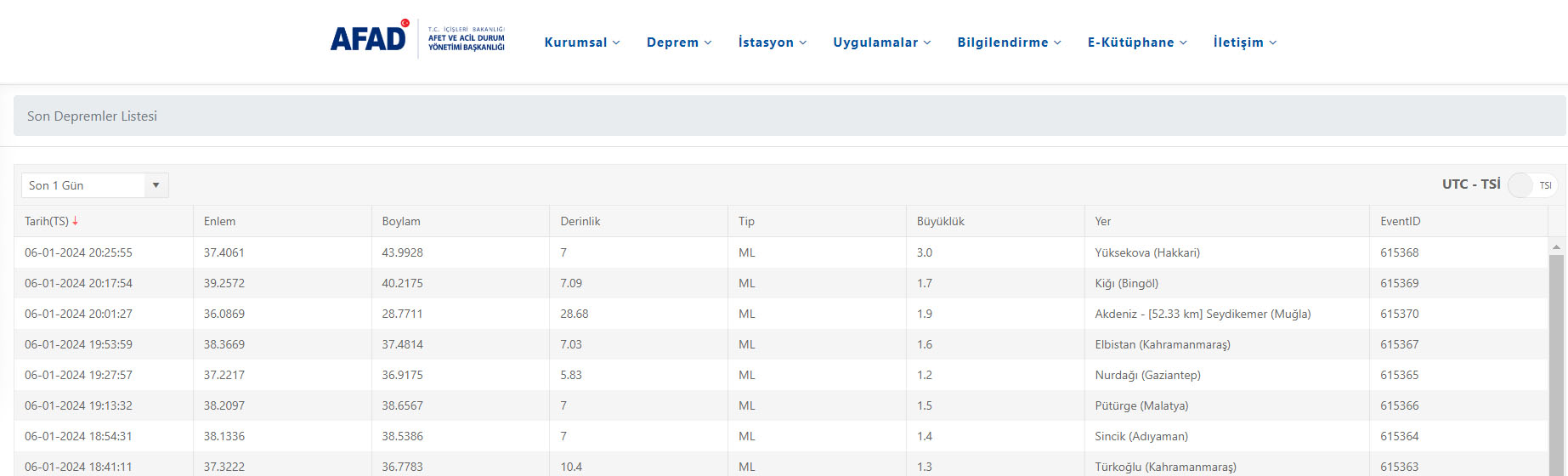Open the İstasyon menu
1568x476 pixels.
click(x=772, y=42)
